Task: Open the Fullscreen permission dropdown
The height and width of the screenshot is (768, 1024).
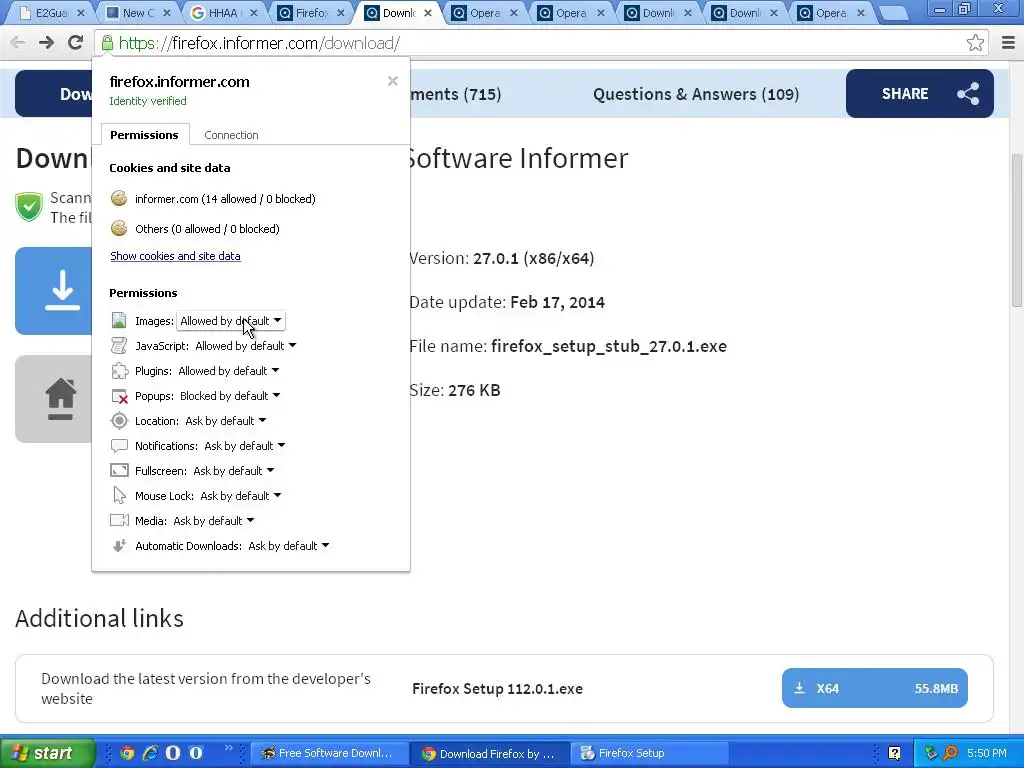Action: 233,471
